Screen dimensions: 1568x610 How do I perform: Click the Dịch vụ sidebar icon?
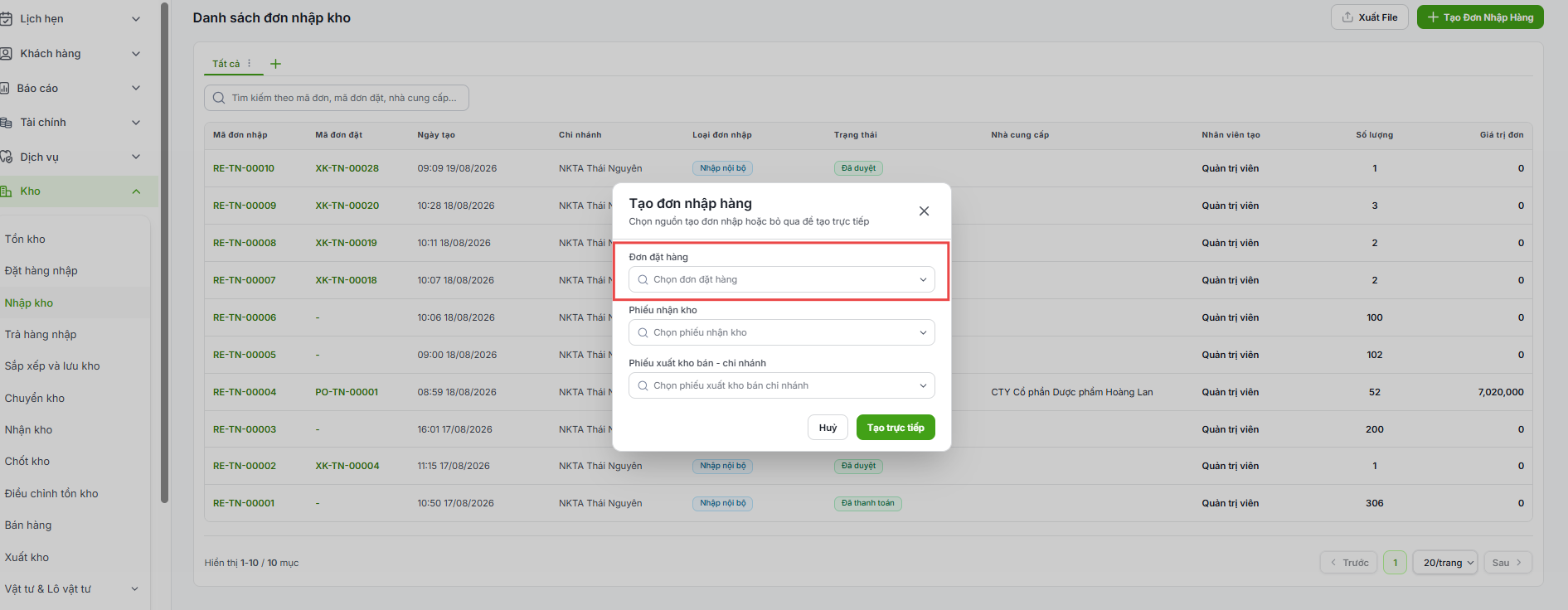(6, 157)
